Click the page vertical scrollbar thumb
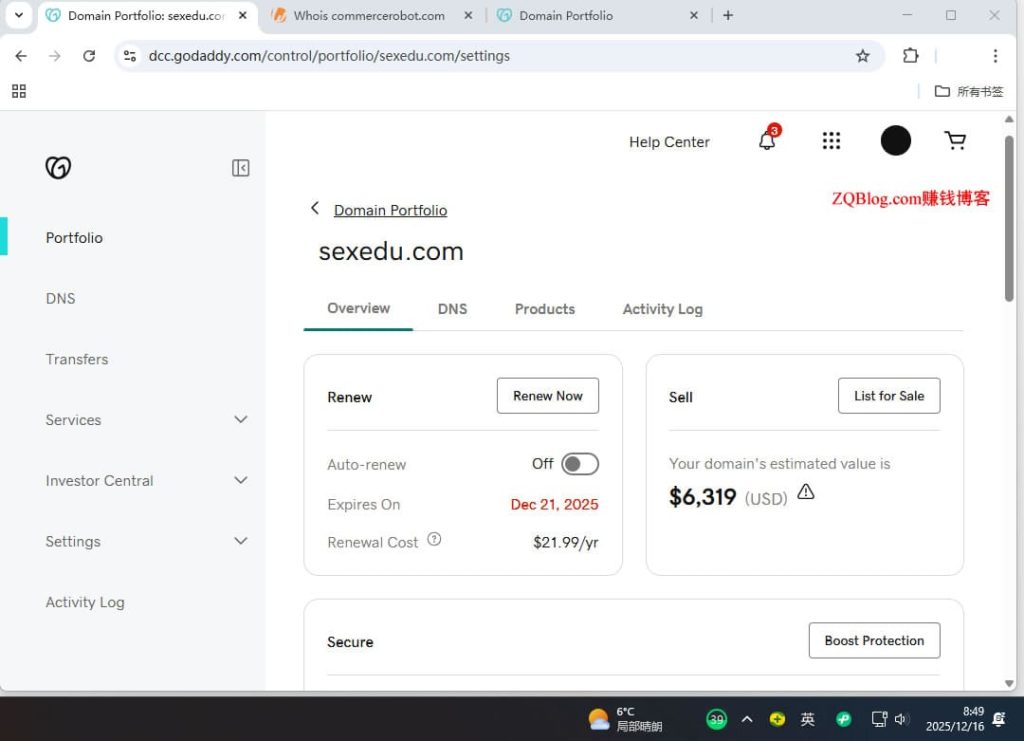 1009,219
